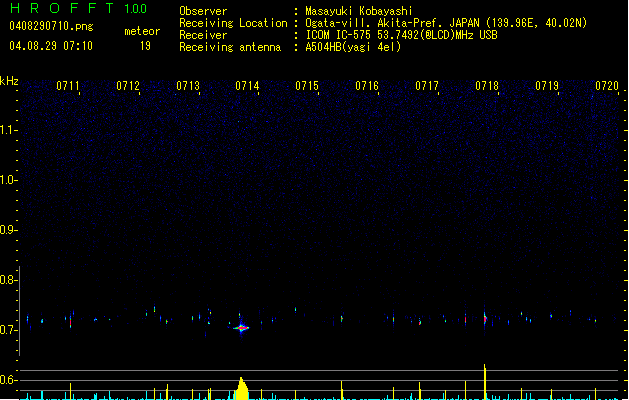Click the 0718 time marker
Screen dimensions: 629x400
tap(487, 86)
